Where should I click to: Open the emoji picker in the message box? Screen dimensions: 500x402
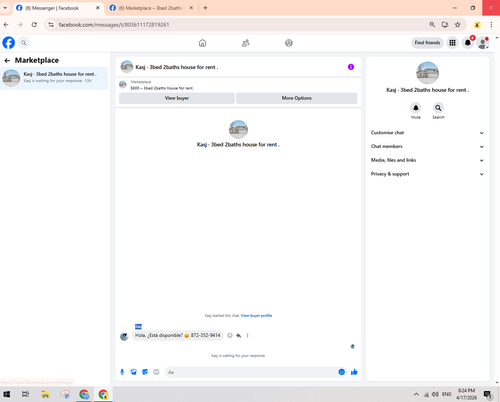tap(342, 372)
